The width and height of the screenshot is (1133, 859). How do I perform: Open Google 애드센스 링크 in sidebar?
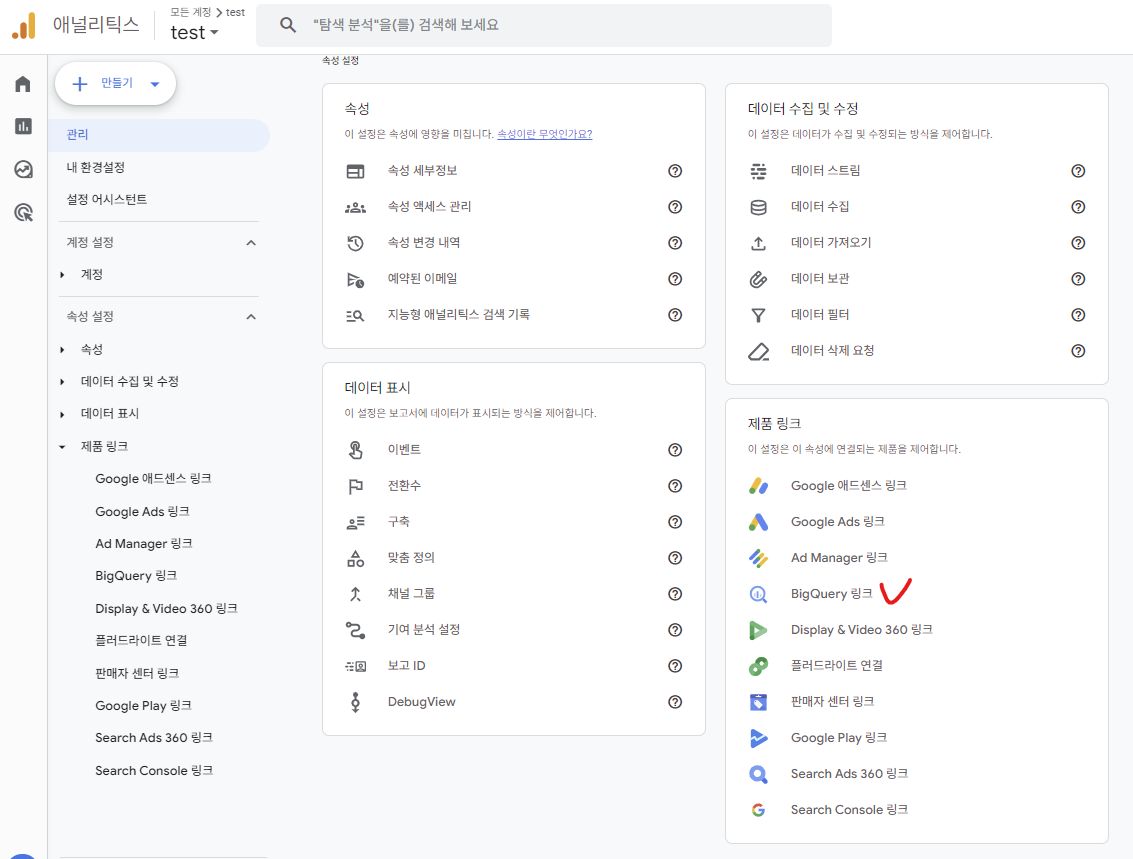point(153,479)
